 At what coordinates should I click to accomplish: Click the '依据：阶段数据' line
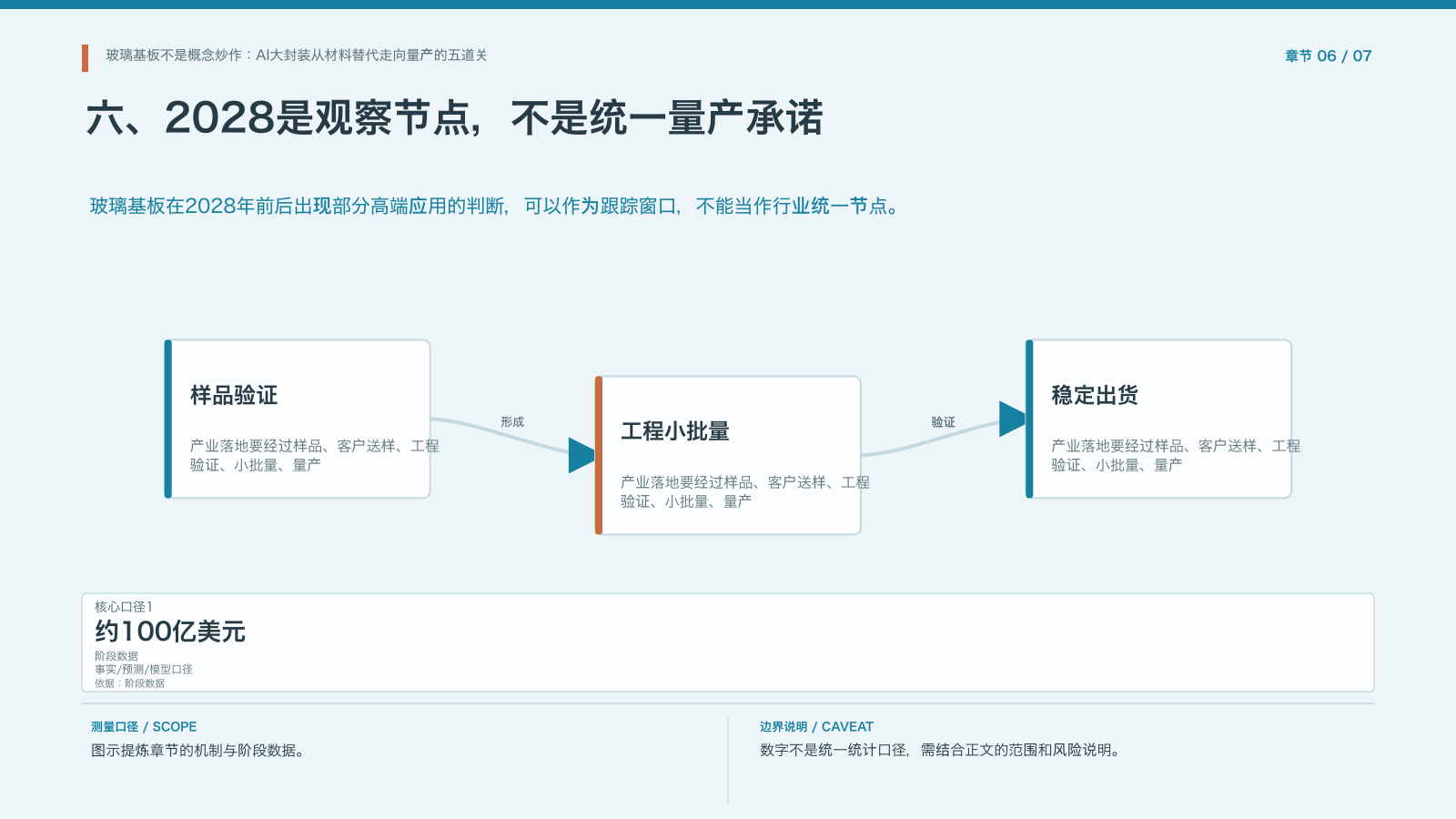pos(130,683)
